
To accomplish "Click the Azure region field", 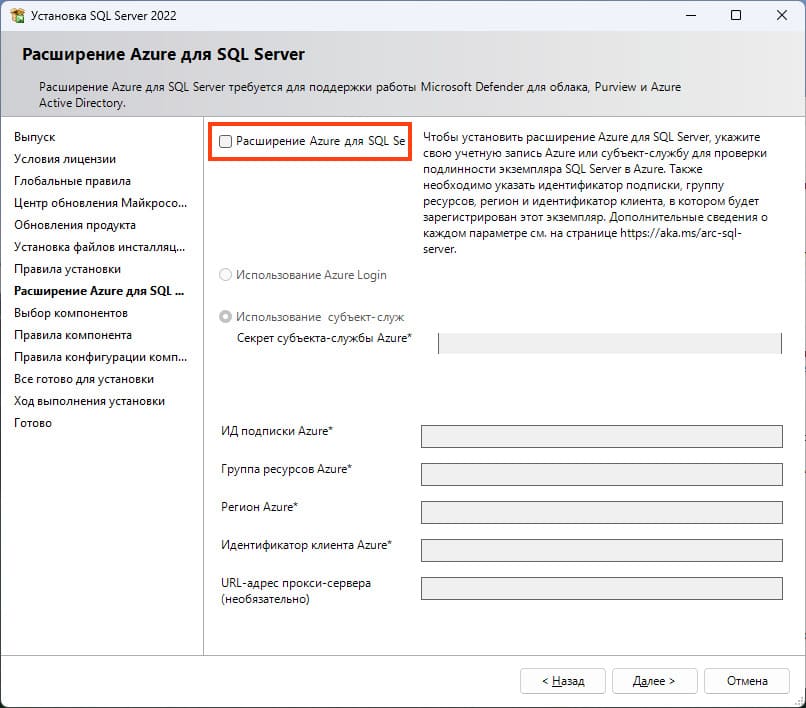I will point(601,513).
